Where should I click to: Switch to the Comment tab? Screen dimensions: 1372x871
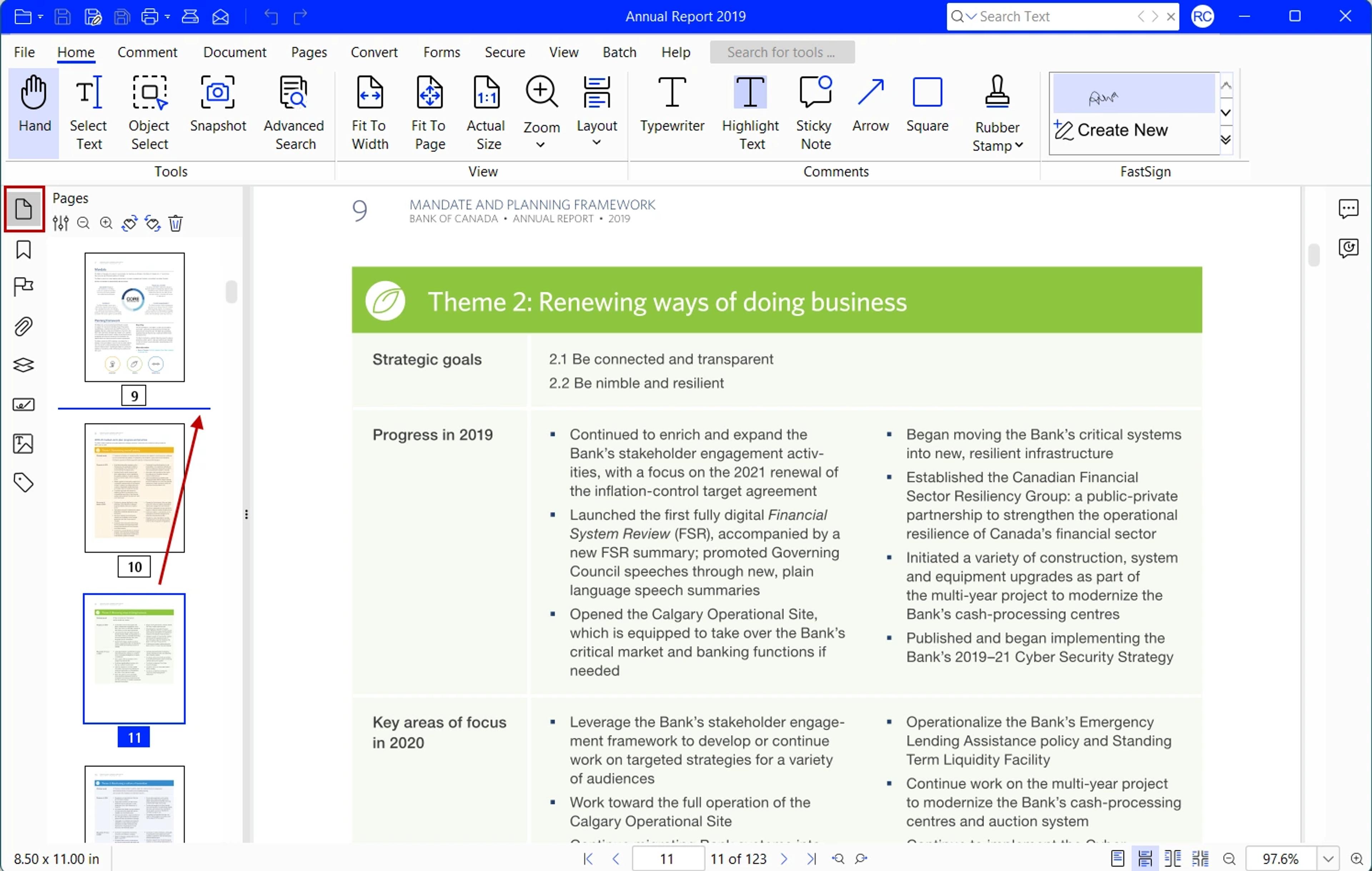(x=147, y=52)
